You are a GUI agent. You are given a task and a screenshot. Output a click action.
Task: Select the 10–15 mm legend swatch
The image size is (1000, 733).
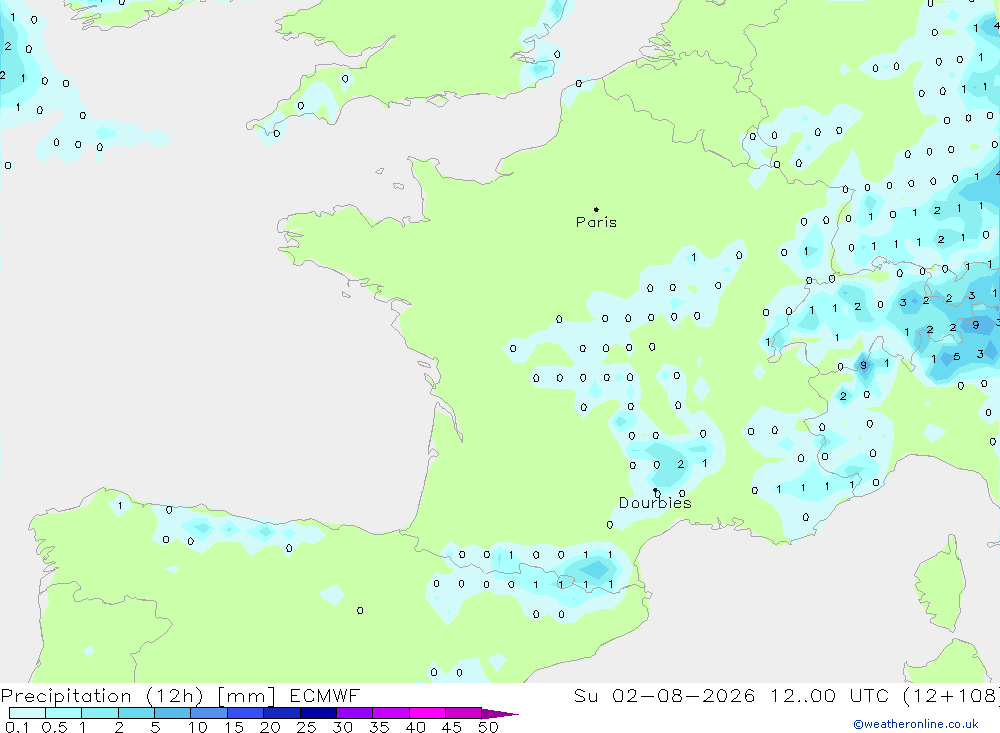pyautogui.click(x=209, y=713)
